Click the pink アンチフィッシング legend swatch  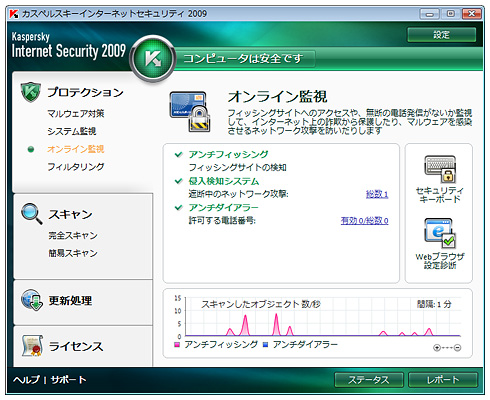177,345
